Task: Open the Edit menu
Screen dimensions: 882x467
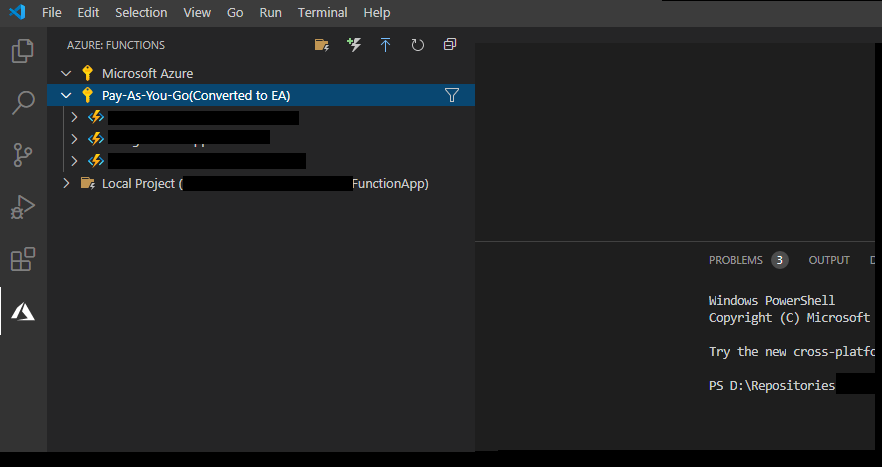Action: [x=88, y=12]
